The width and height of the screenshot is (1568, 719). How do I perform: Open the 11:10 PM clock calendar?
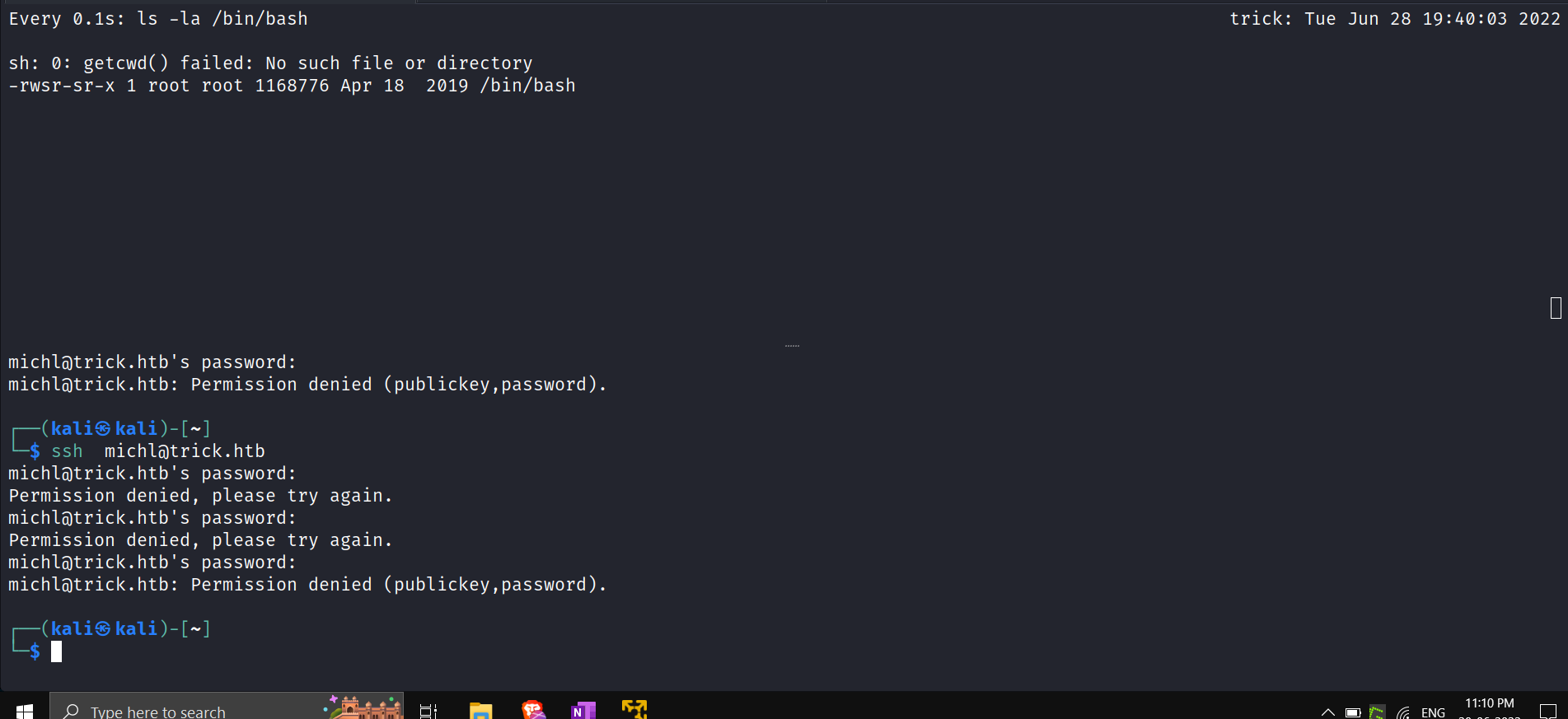pyautogui.click(x=1489, y=708)
